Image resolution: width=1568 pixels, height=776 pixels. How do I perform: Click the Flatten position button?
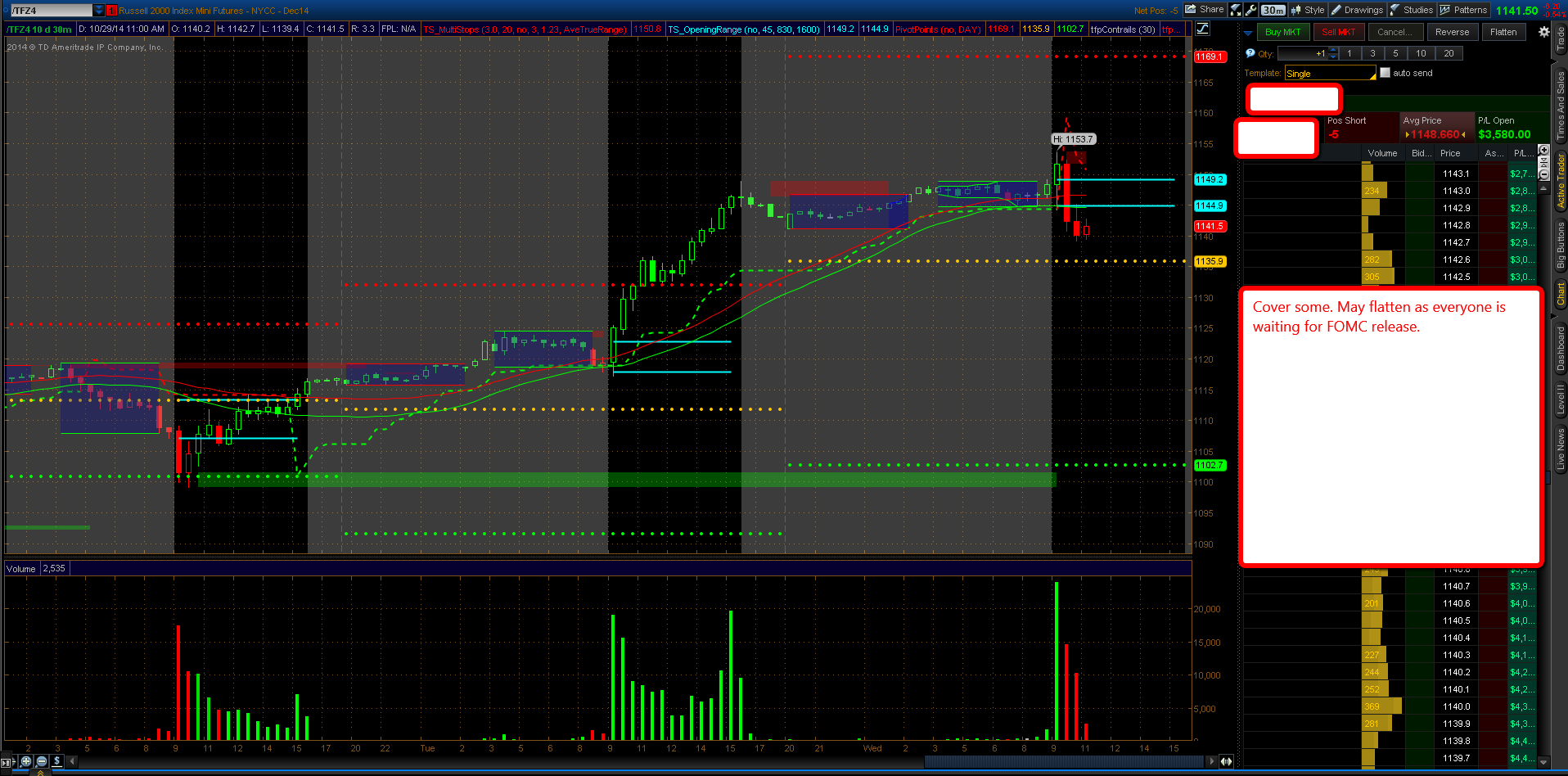1503,32
